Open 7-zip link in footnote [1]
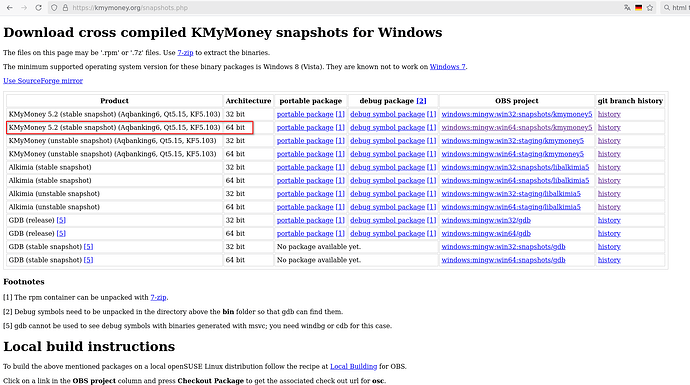 pos(158,297)
